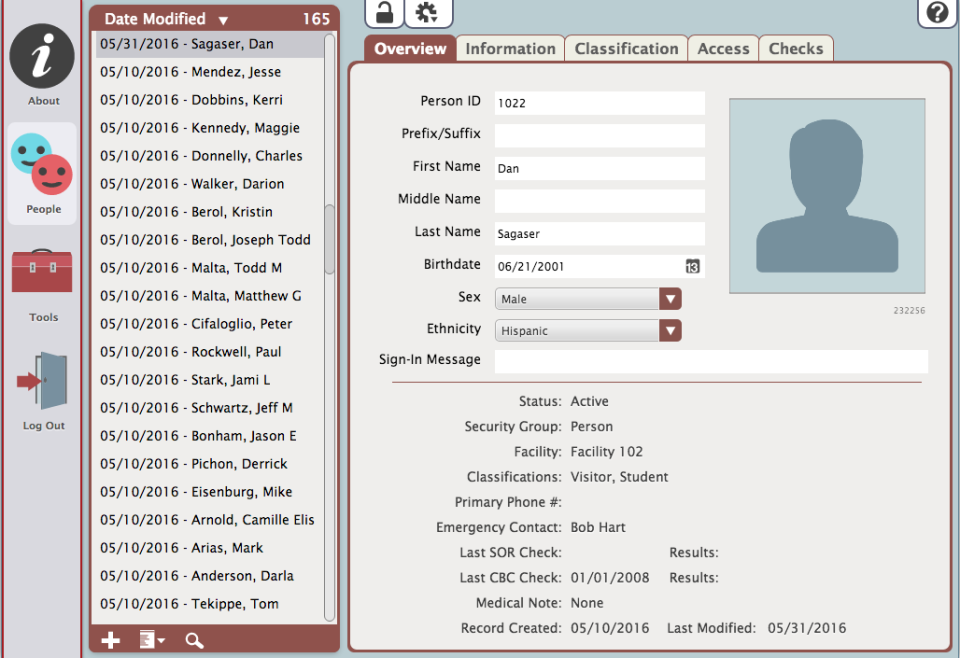Switch to the Checks tab
The image size is (960, 658).
796,47
